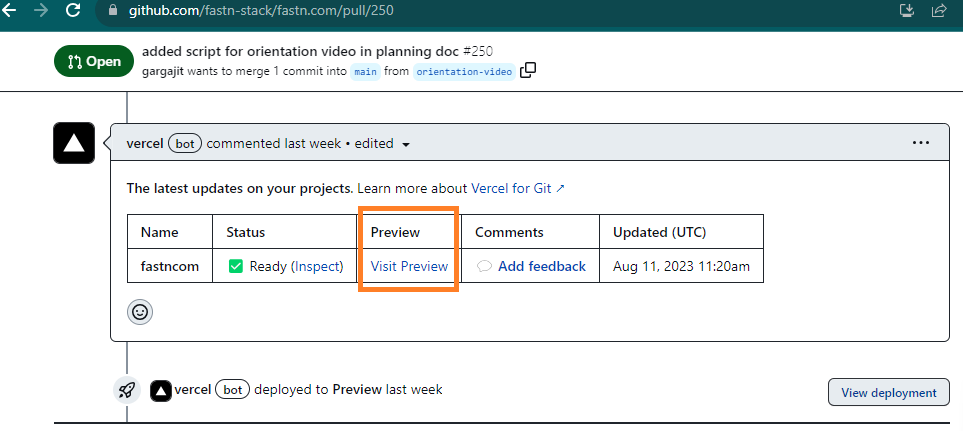Expand the edited history dropdown arrow
Screen dimensions: 963x431
[405, 144]
